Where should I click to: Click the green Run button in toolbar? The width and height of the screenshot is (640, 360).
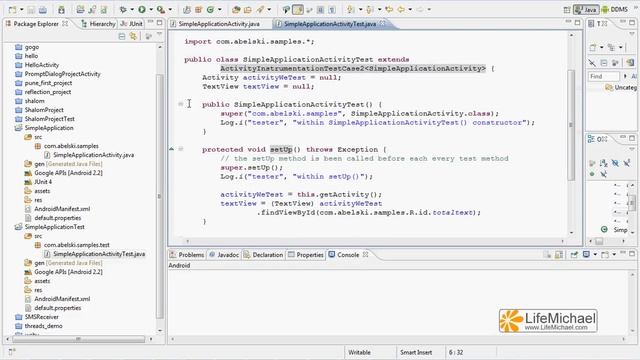pos(142,9)
